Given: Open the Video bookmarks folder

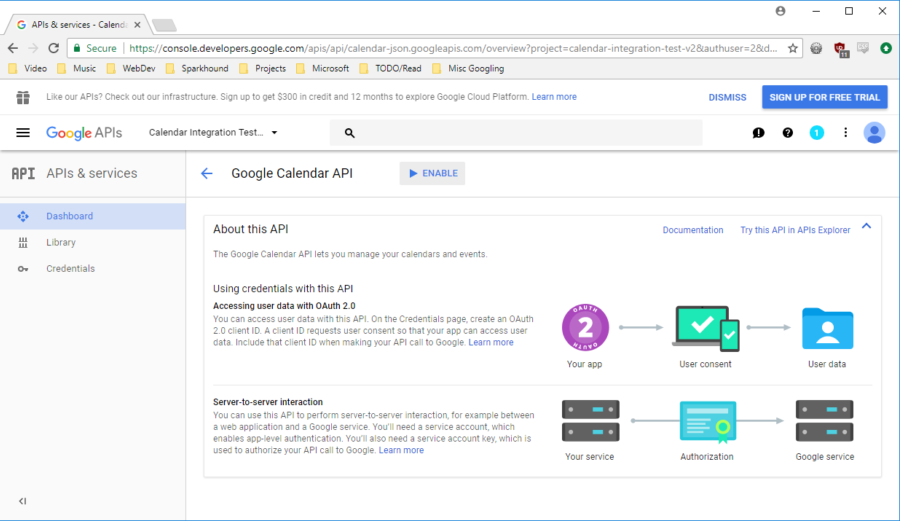Looking at the screenshot, I should tap(28, 68).
